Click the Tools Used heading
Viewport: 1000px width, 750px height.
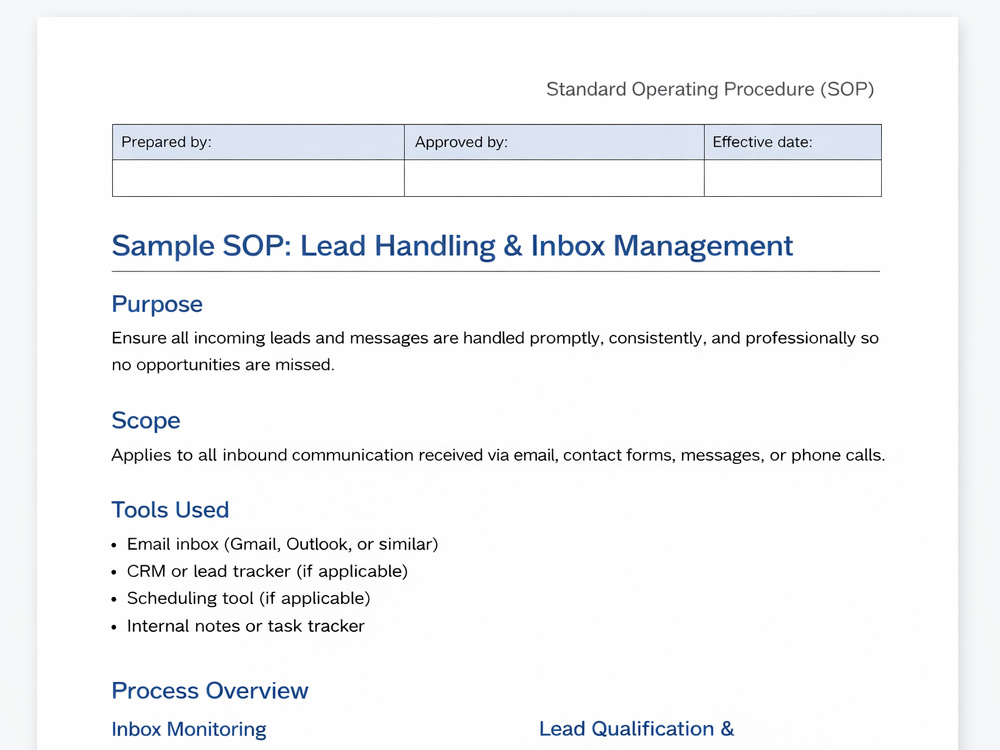[x=170, y=510]
